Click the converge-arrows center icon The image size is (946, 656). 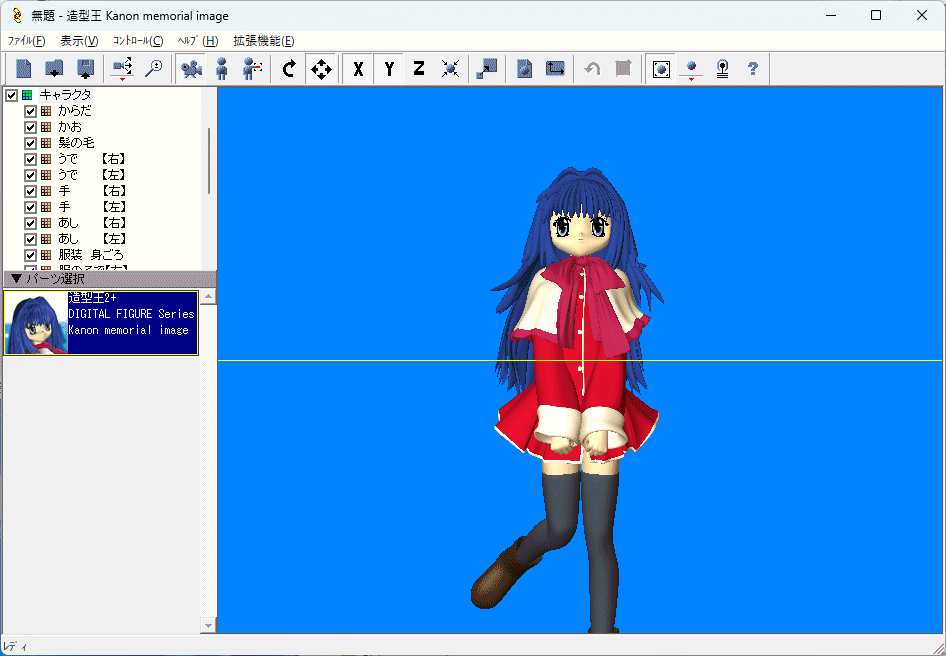[450, 69]
